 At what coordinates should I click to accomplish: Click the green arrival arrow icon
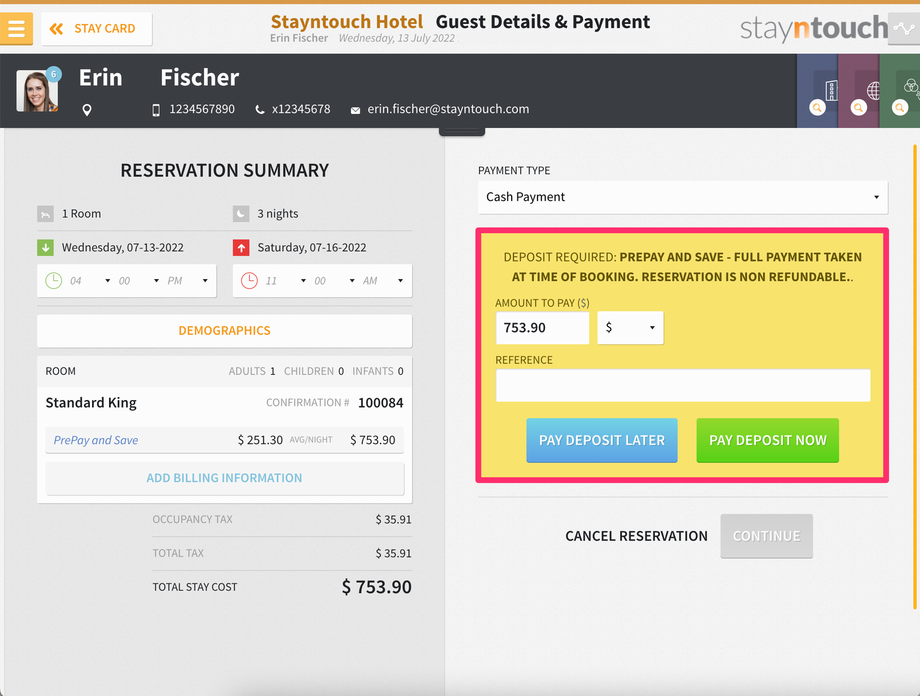(x=45, y=248)
